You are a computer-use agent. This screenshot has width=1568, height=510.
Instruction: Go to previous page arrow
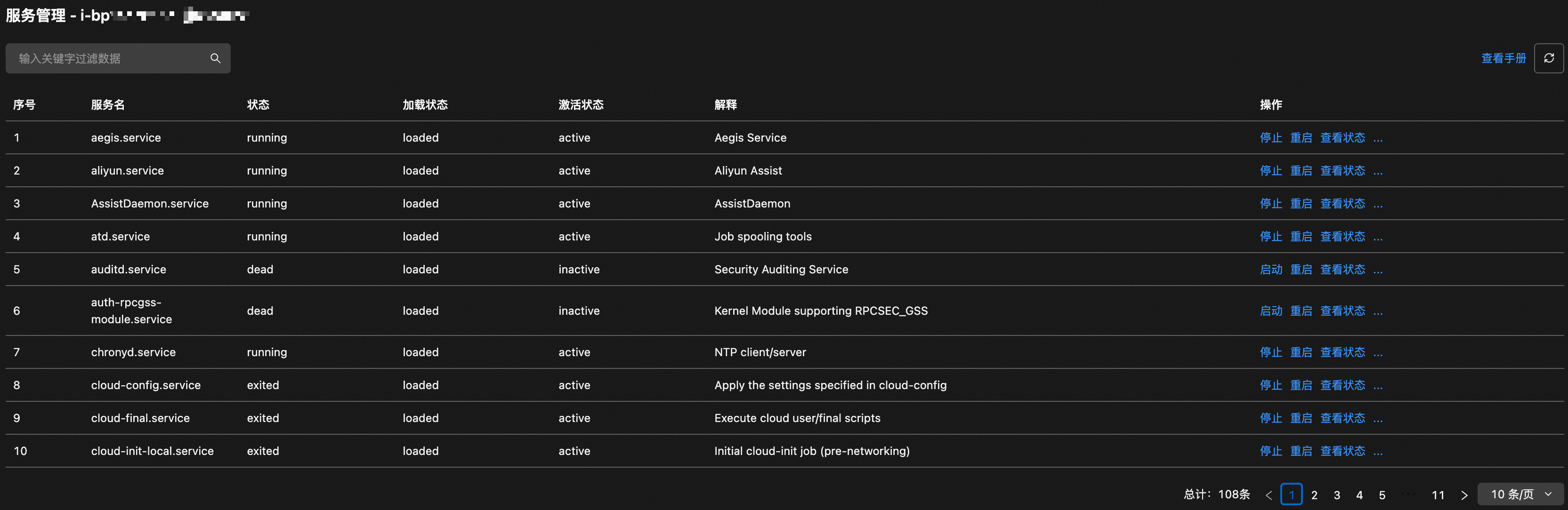1269,495
